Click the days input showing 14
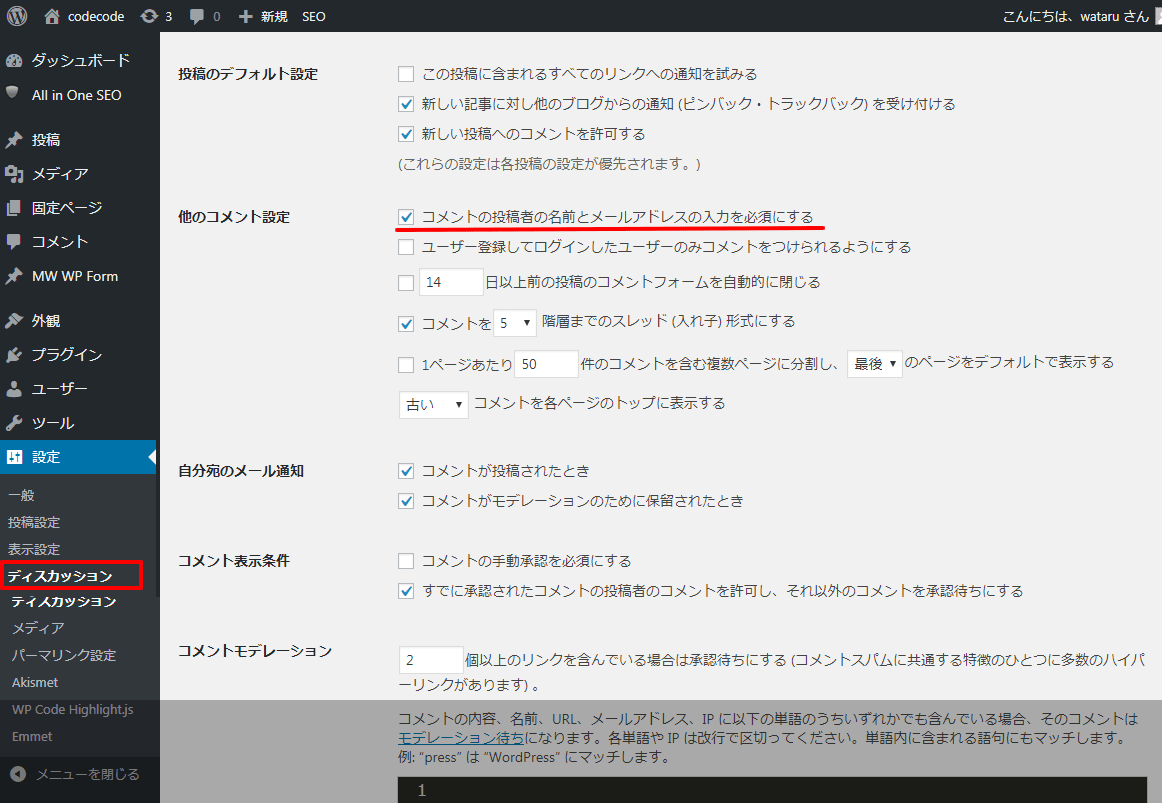The height and width of the screenshot is (803, 1162). (450, 282)
